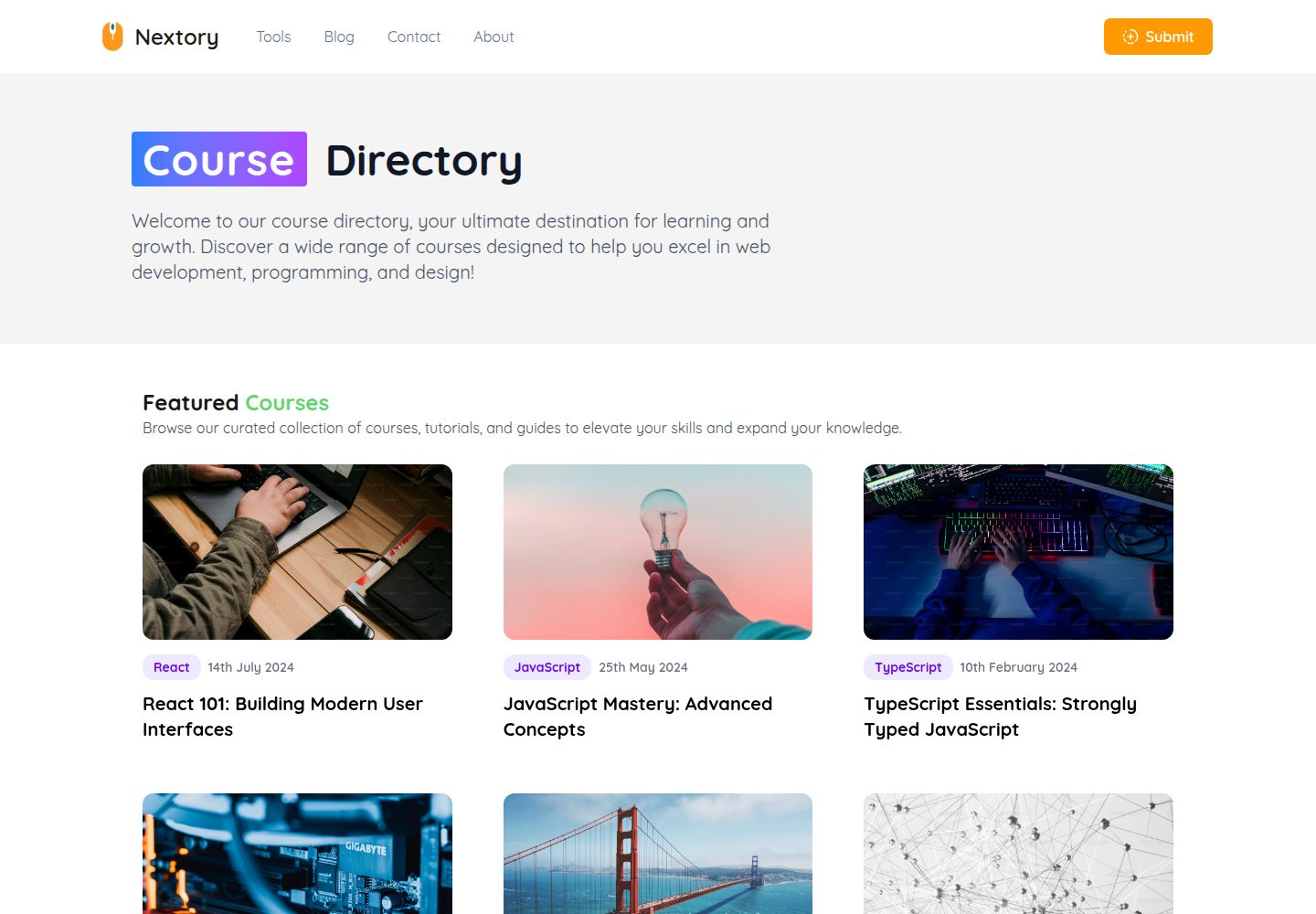Open the Golden Gate Bridge course thumbnail

point(658,854)
